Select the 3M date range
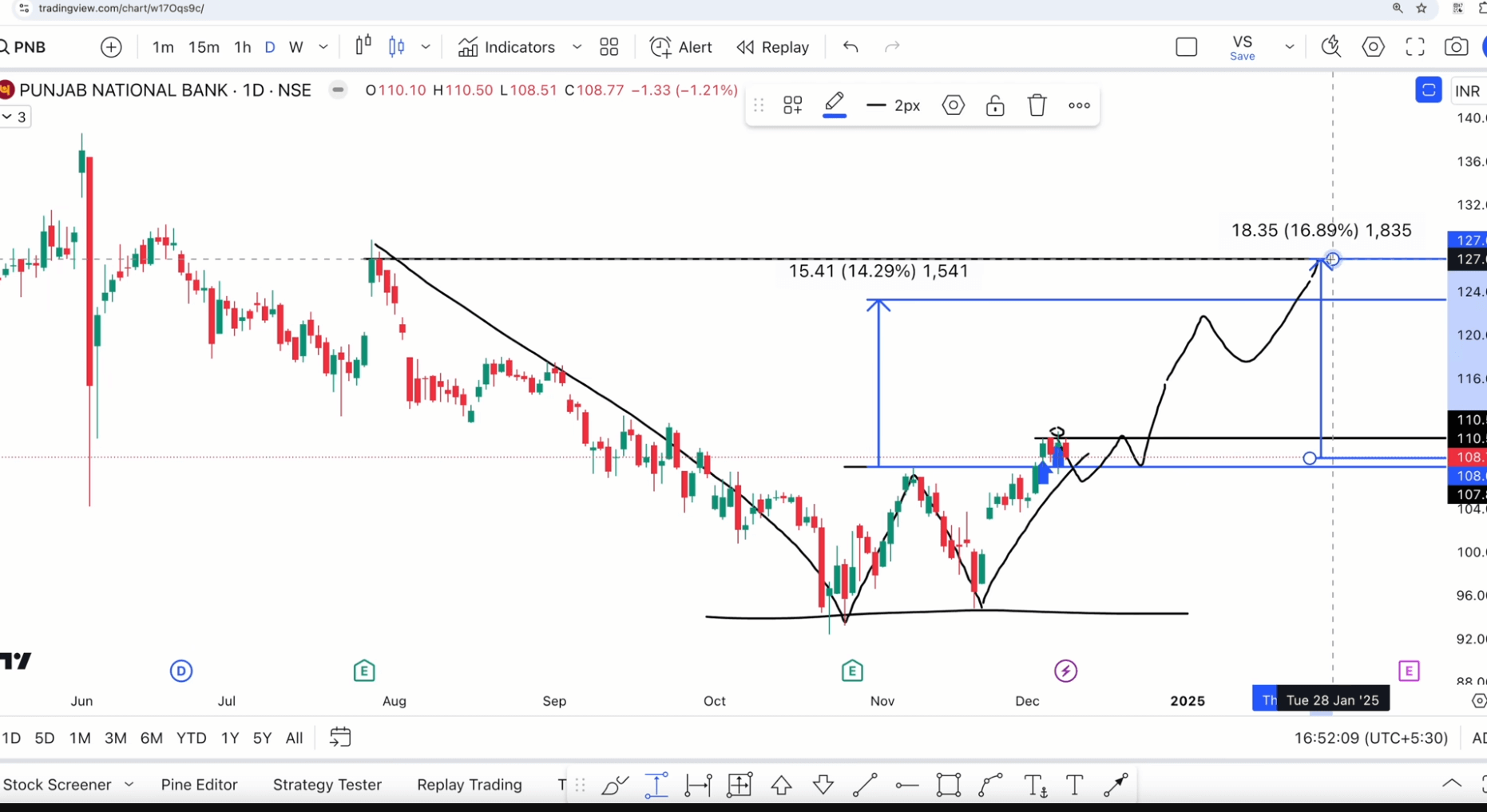 (x=116, y=738)
